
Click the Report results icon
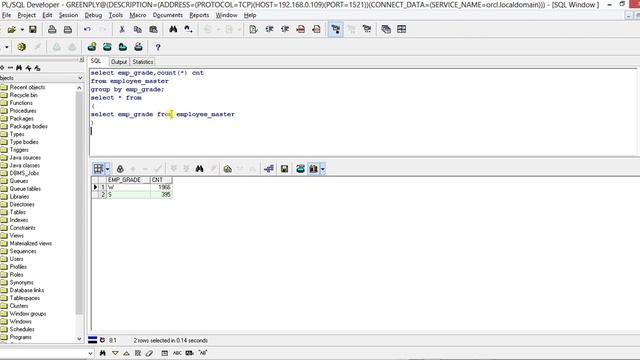point(313,169)
